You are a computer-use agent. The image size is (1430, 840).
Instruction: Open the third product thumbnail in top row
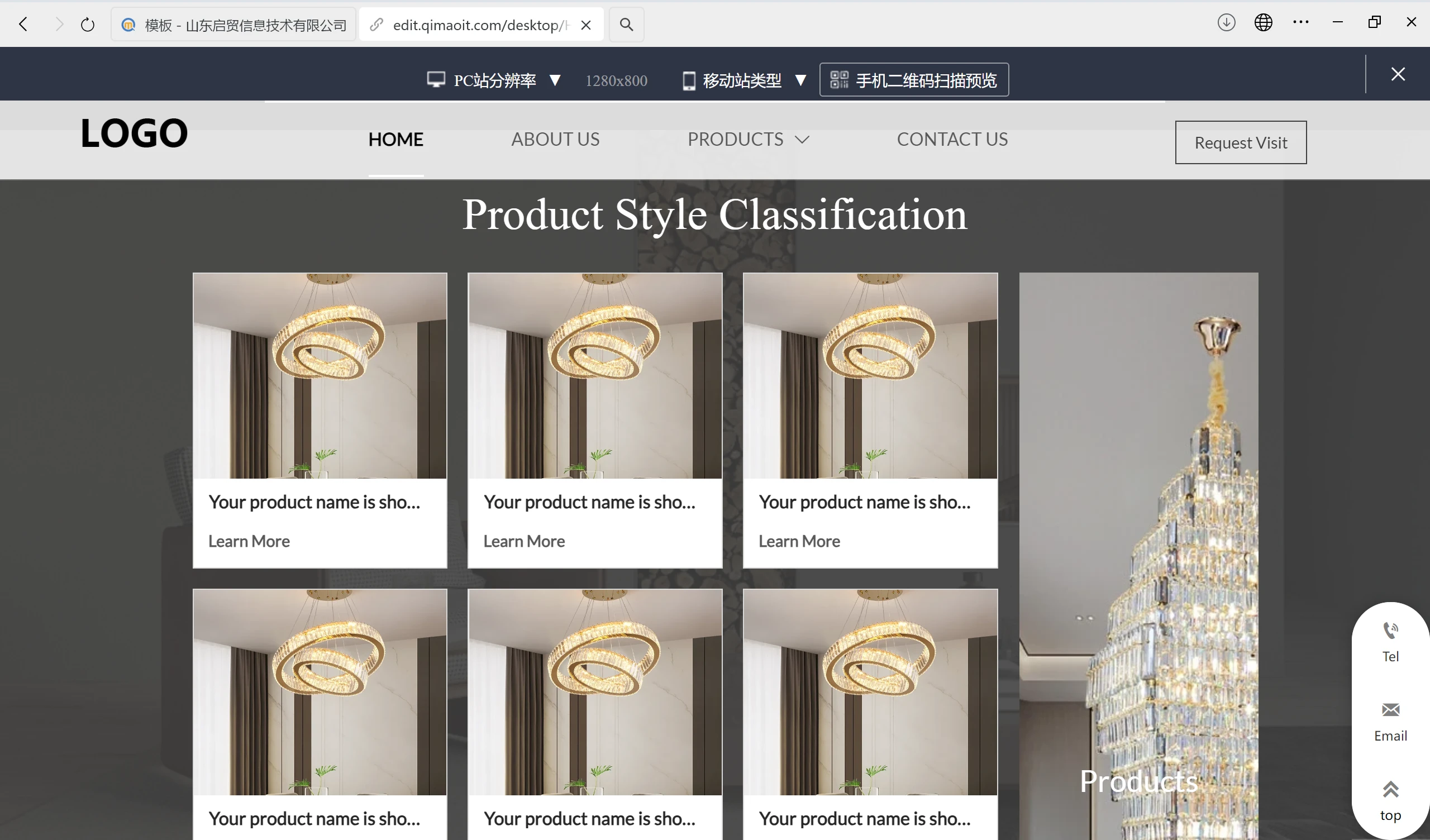tap(870, 376)
